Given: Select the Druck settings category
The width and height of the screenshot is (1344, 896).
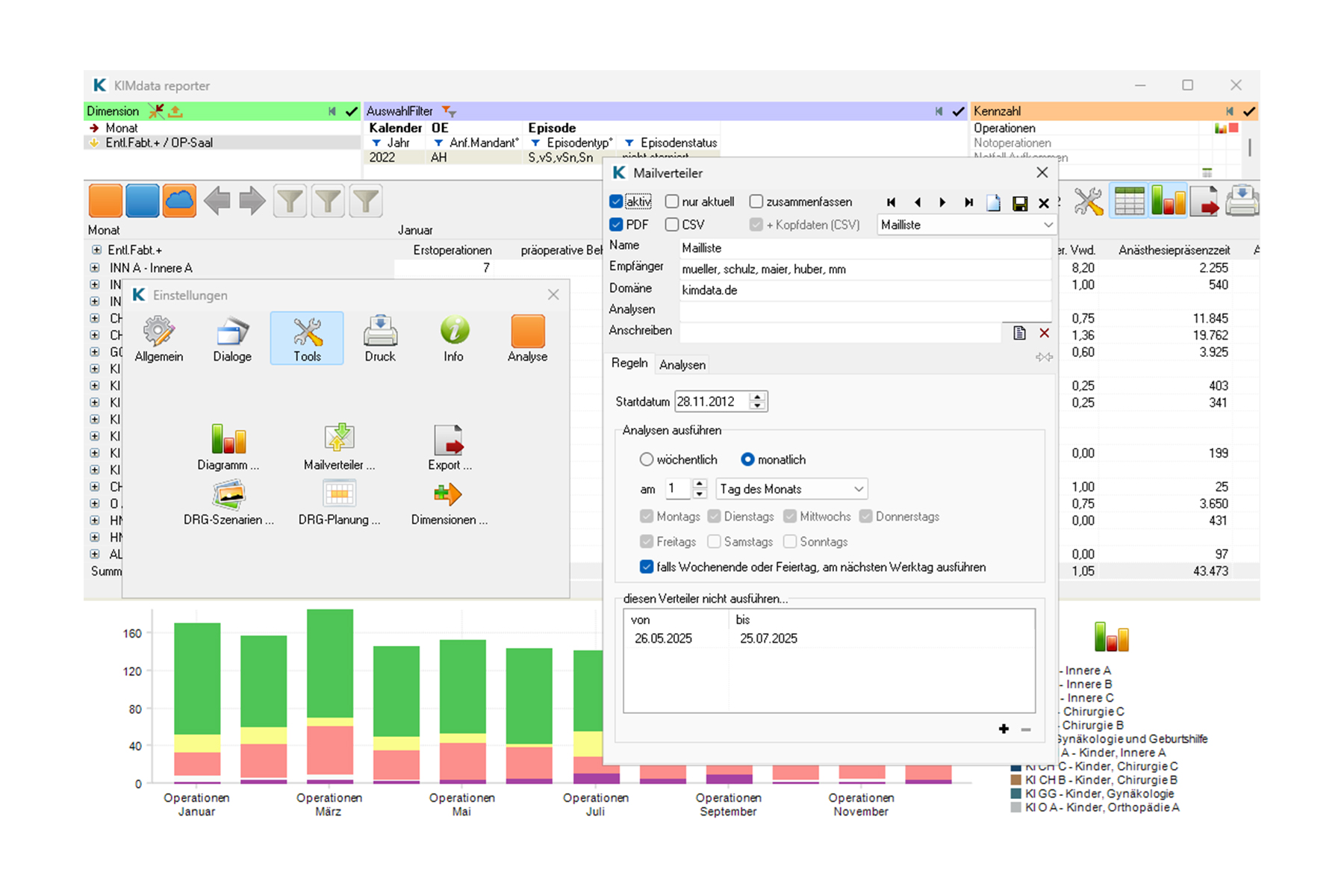Looking at the screenshot, I should click(380, 338).
